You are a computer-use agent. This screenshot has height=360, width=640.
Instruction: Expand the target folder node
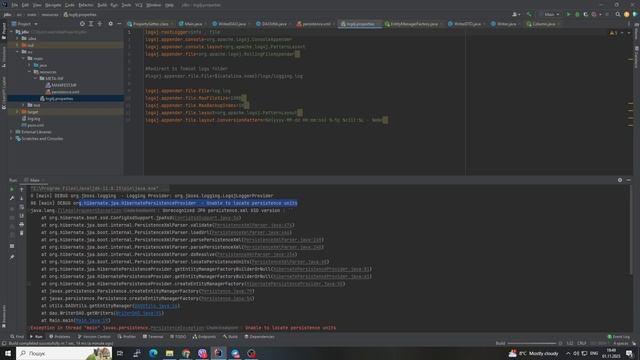18,111
